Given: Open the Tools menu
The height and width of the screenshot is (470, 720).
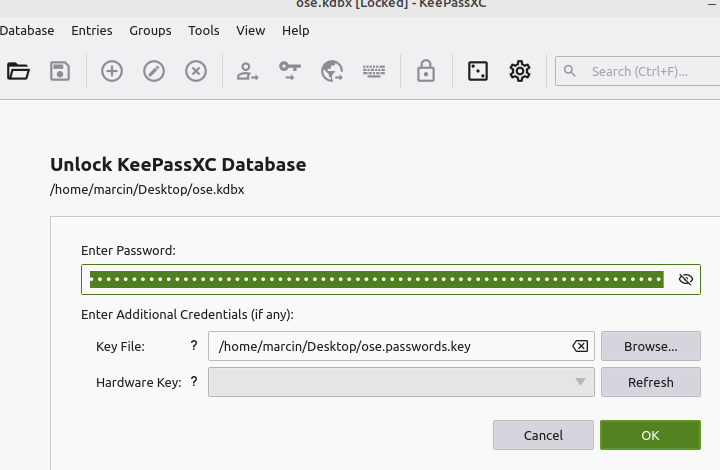Looking at the screenshot, I should click(204, 30).
